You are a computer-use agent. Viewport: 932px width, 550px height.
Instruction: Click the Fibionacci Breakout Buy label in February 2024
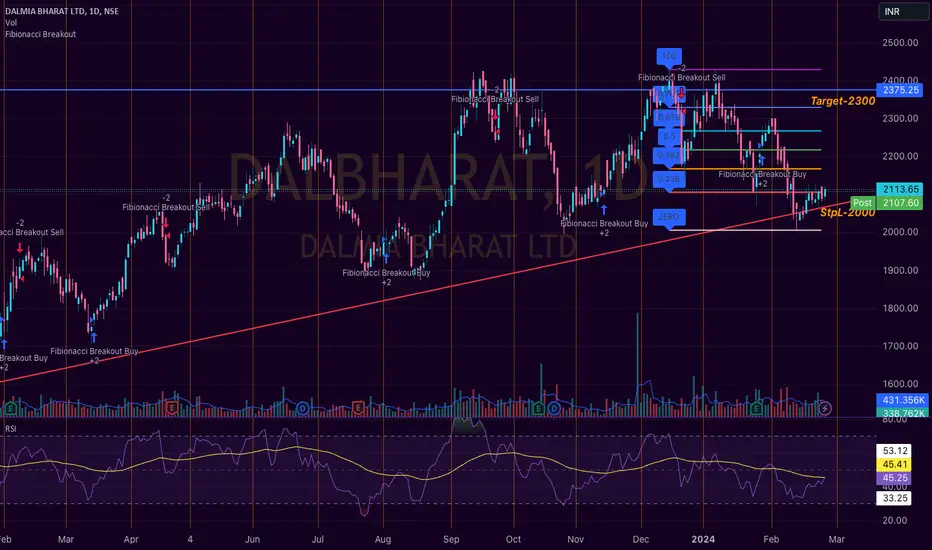[762, 174]
